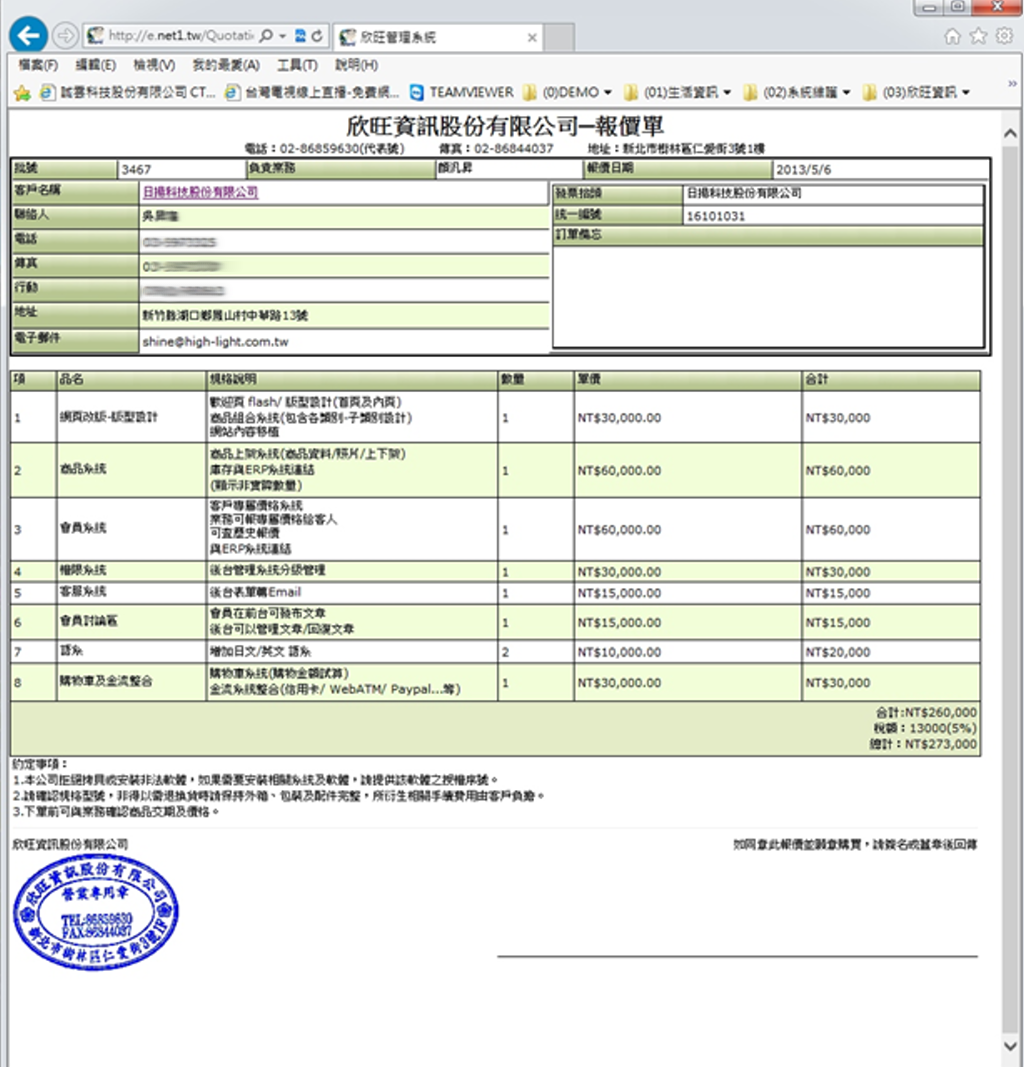The width and height of the screenshot is (1024, 1067).
Task: Click item name 客服系統 in row 5
Action: pyautogui.click(x=83, y=591)
